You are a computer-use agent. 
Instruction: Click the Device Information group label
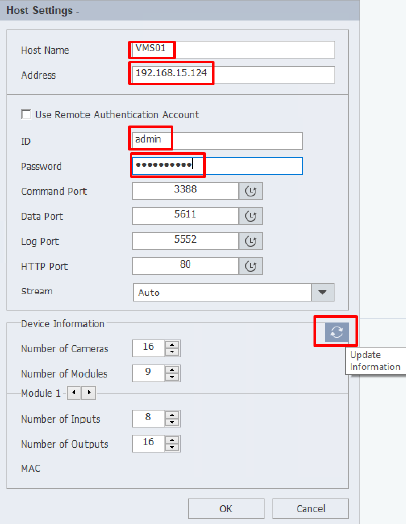click(x=63, y=323)
